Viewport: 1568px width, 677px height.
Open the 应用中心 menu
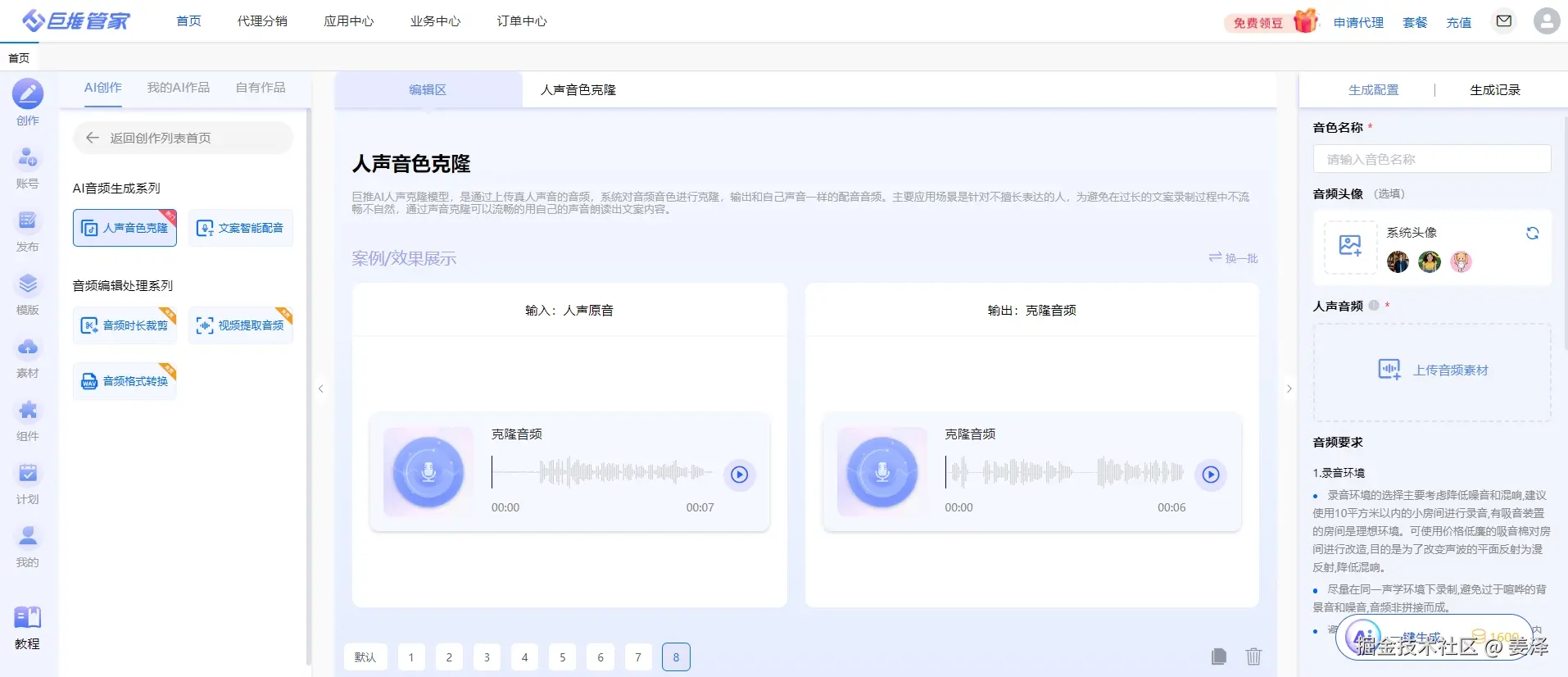[x=349, y=20]
